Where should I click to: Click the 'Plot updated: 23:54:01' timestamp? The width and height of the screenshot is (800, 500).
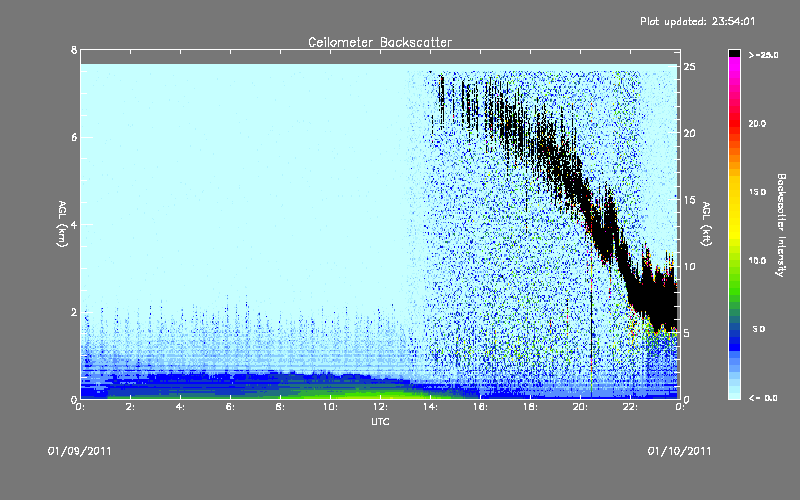pyautogui.click(x=697, y=21)
